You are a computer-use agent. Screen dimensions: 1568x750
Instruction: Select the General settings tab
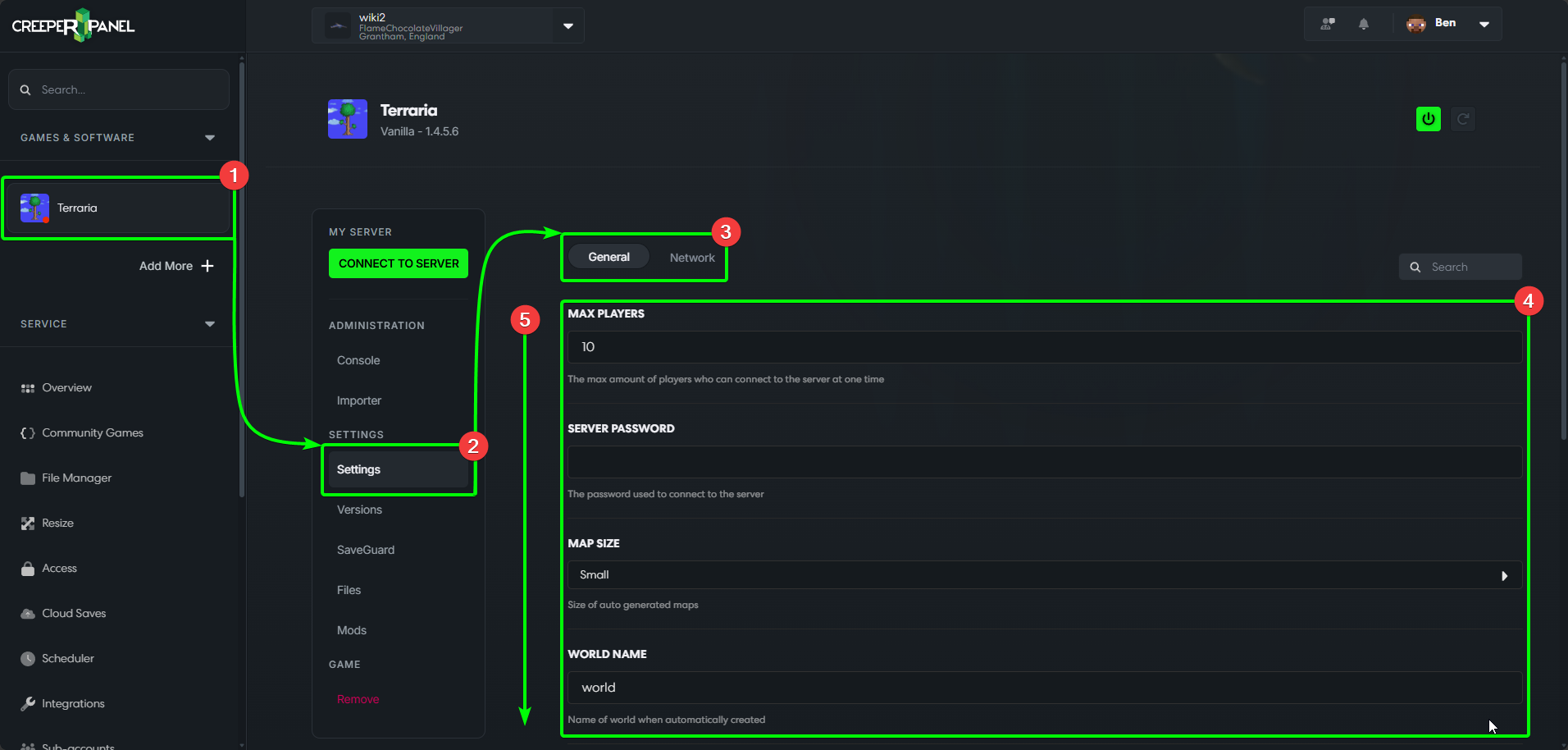click(x=609, y=256)
